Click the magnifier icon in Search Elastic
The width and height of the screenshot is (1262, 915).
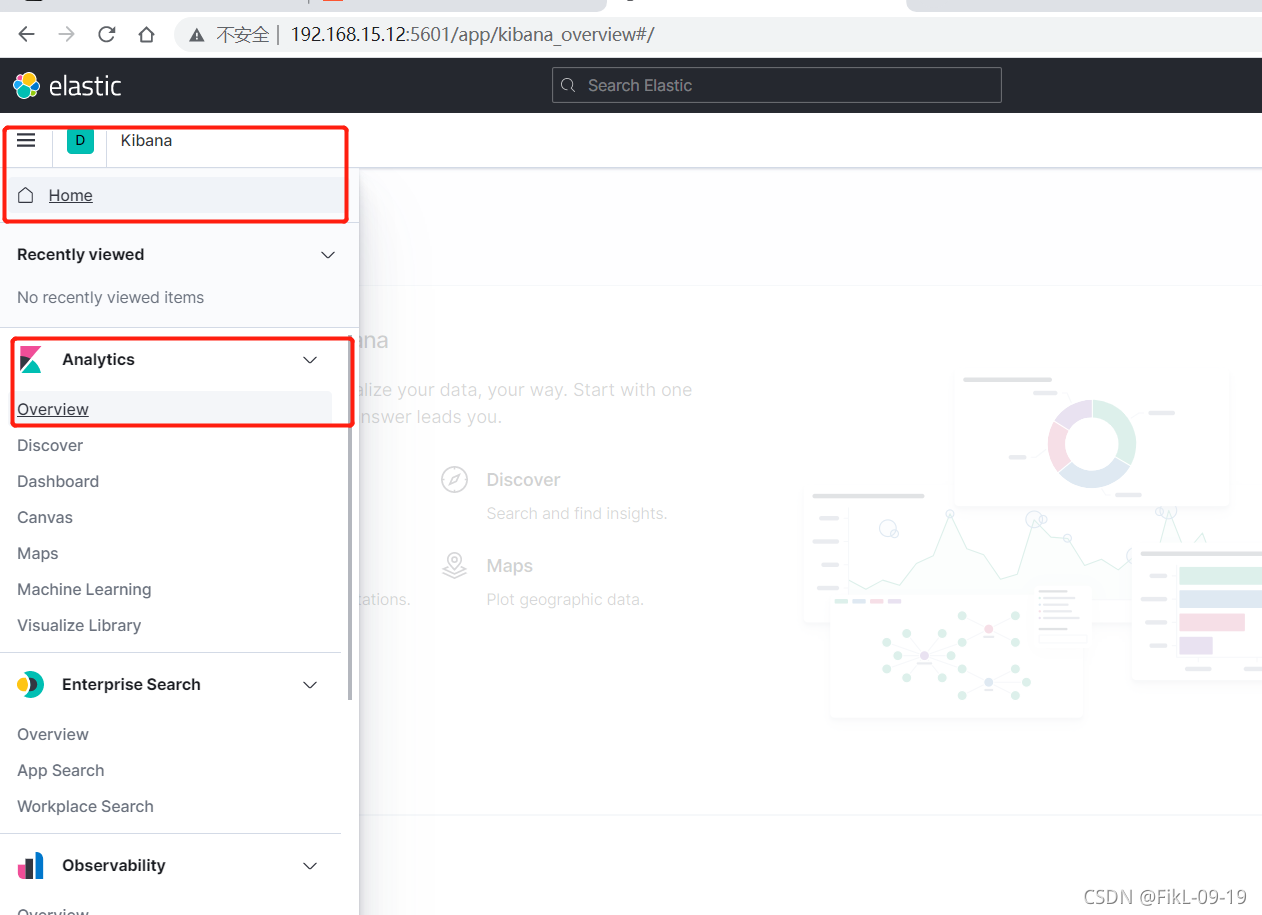(x=568, y=85)
